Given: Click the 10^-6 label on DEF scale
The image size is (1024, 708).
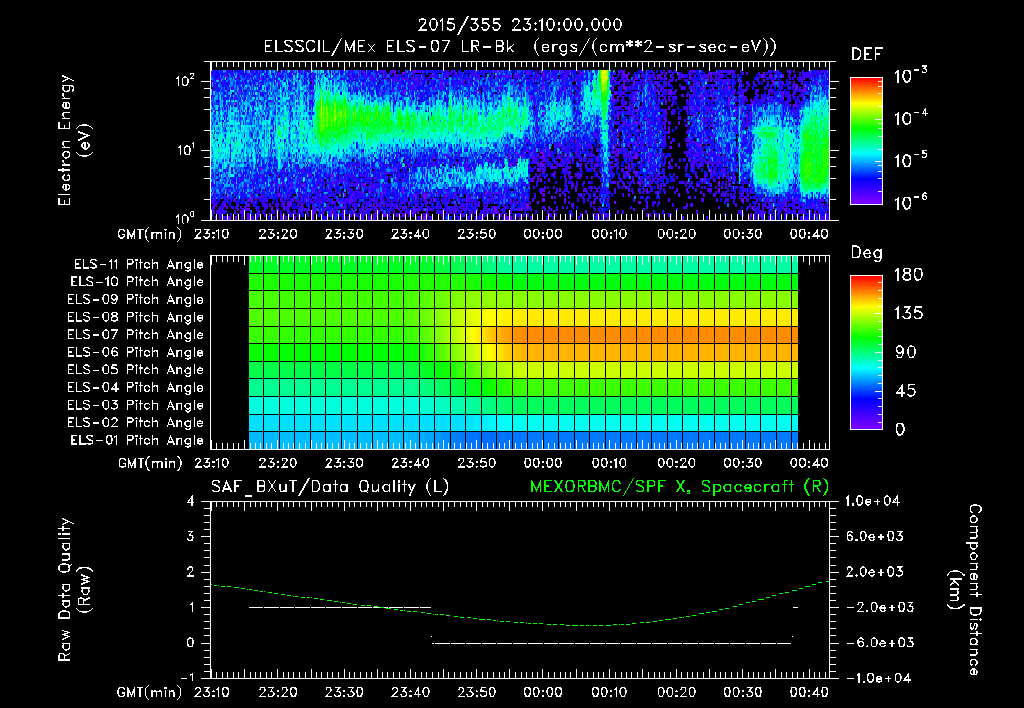Looking at the screenshot, I should pos(910,201).
